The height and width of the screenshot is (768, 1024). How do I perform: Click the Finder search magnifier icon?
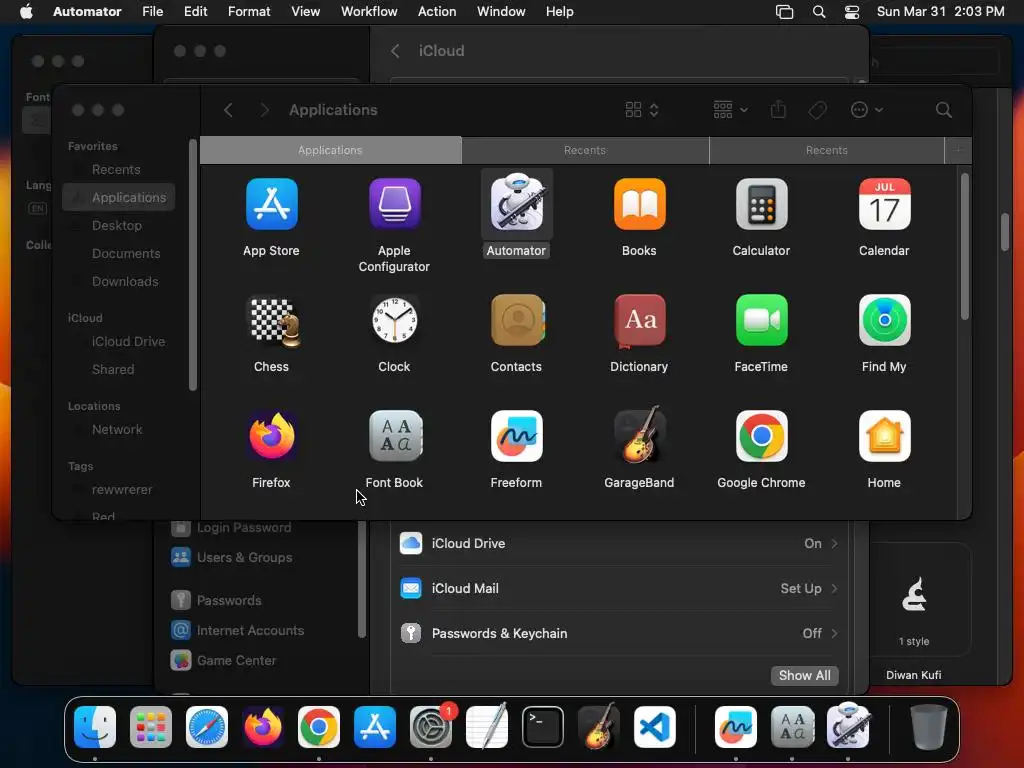point(944,110)
